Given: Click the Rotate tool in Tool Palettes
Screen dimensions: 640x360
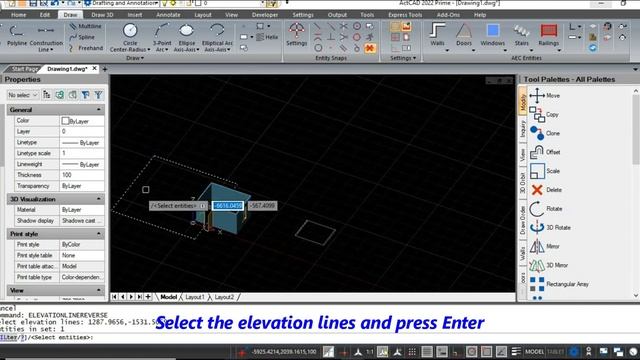Looking at the screenshot, I should [546, 209].
